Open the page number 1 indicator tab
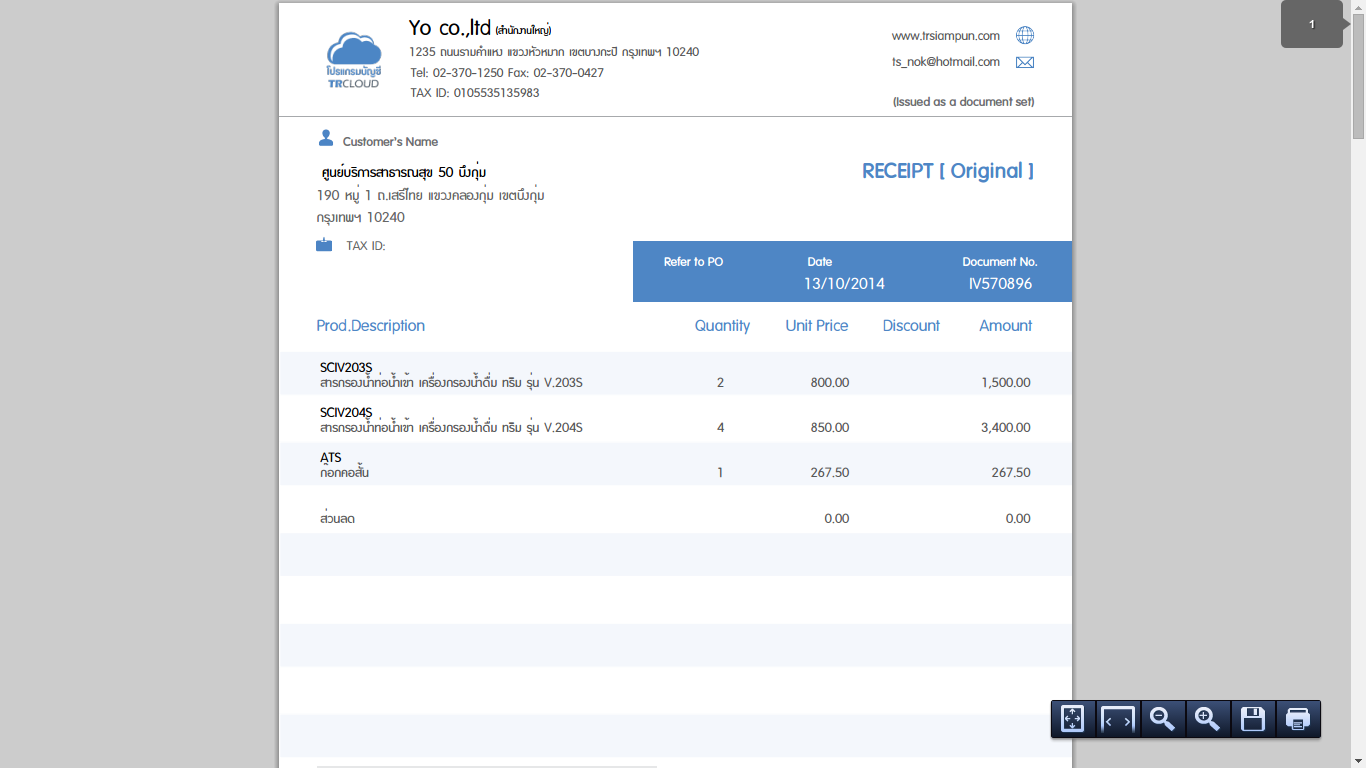 point(1312,24)
